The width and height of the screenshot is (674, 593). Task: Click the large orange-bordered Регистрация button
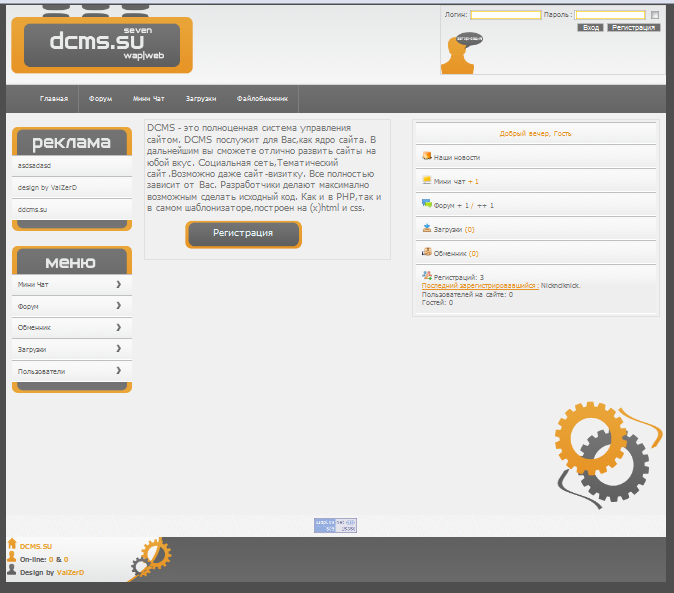tap(243, 235)
